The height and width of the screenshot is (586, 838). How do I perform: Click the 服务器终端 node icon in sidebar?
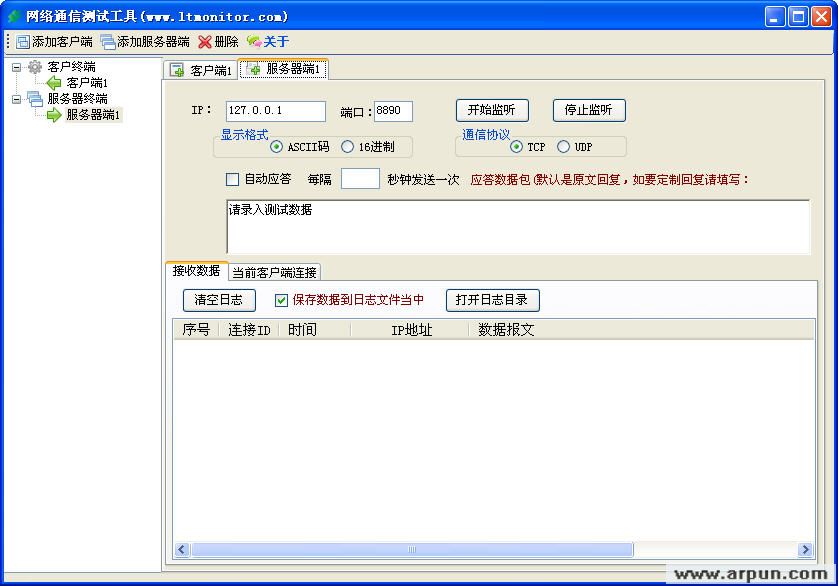(37, 98)
